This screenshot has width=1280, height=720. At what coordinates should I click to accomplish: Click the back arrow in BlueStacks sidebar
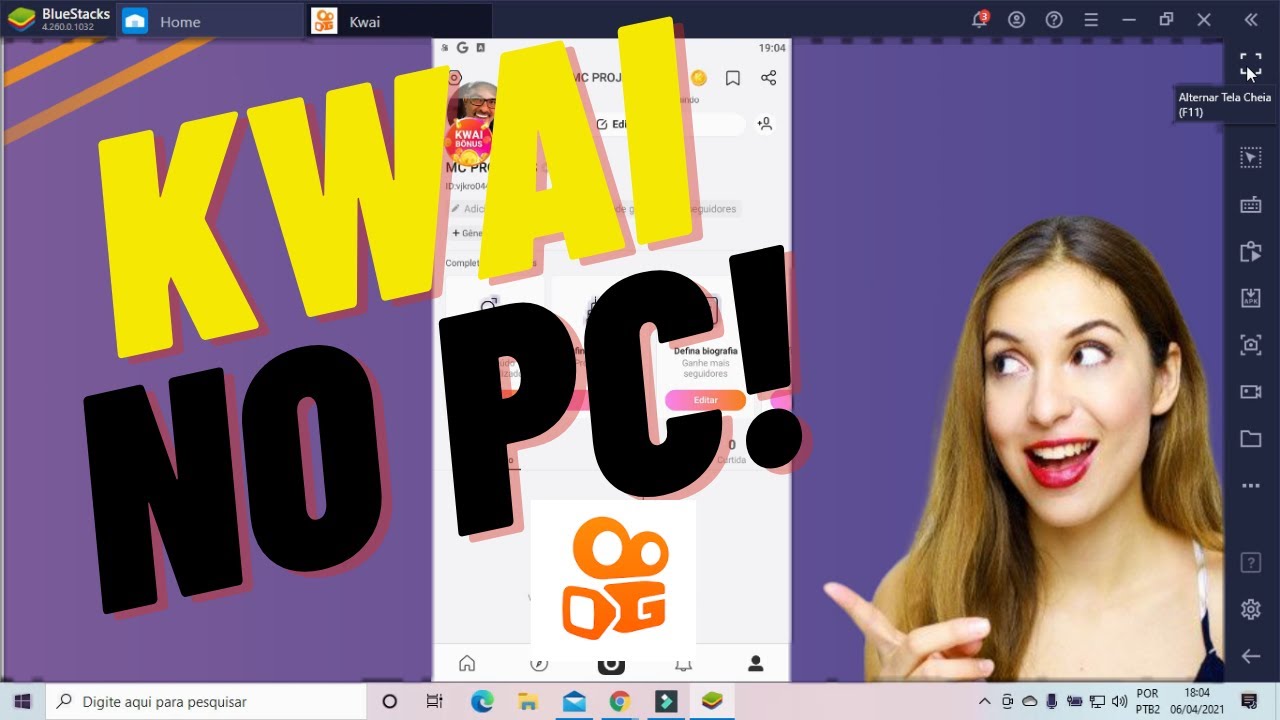pos(1250,656)
